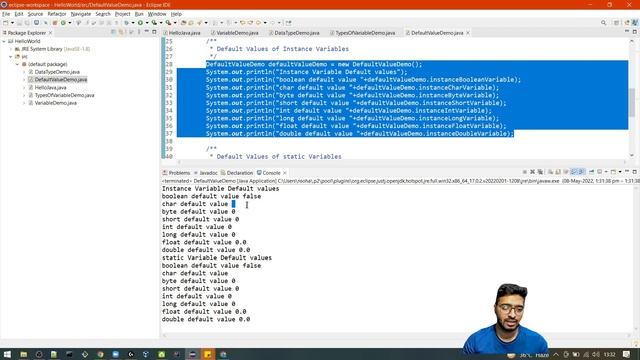This screenshot has width=640, height=360.
Task: Open the New file dropdown arrow
Action: pyautogui.click(x=13, y=23)
